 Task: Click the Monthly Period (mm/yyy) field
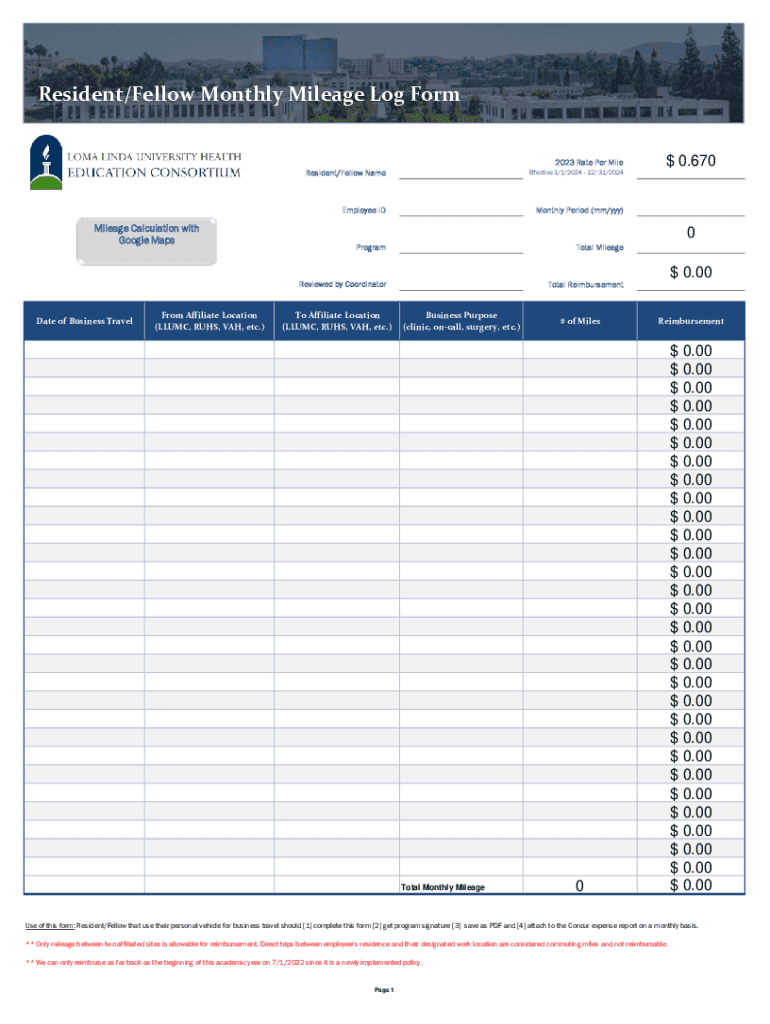691,209
